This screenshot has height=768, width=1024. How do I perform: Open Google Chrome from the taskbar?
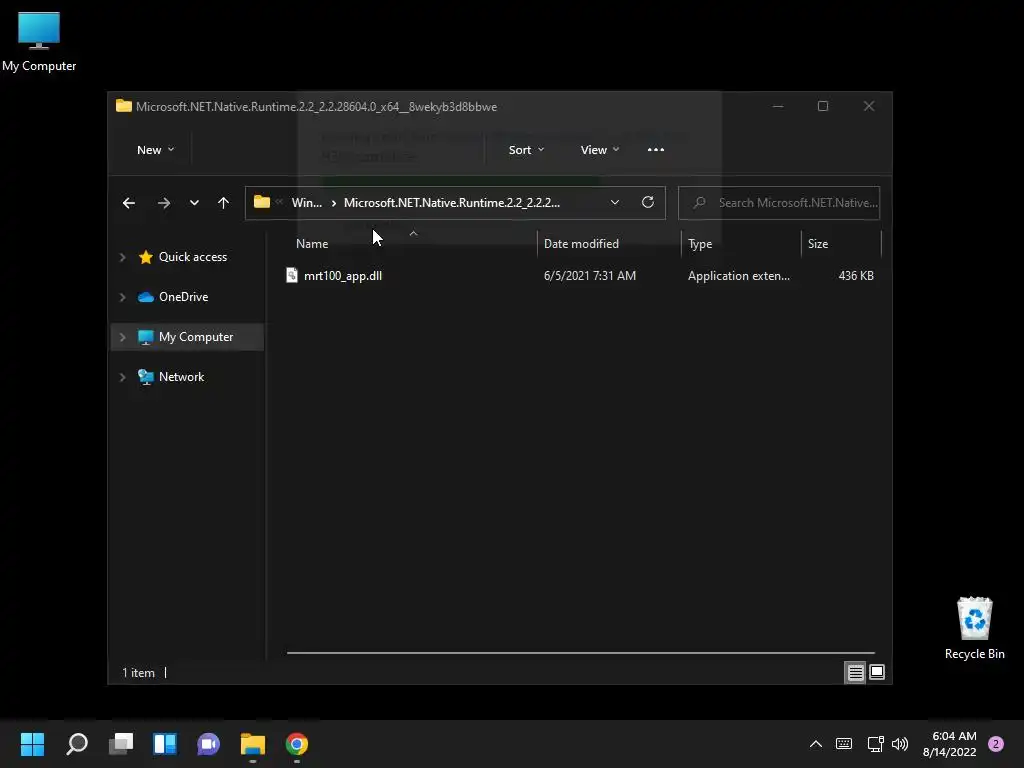(296, 744)
